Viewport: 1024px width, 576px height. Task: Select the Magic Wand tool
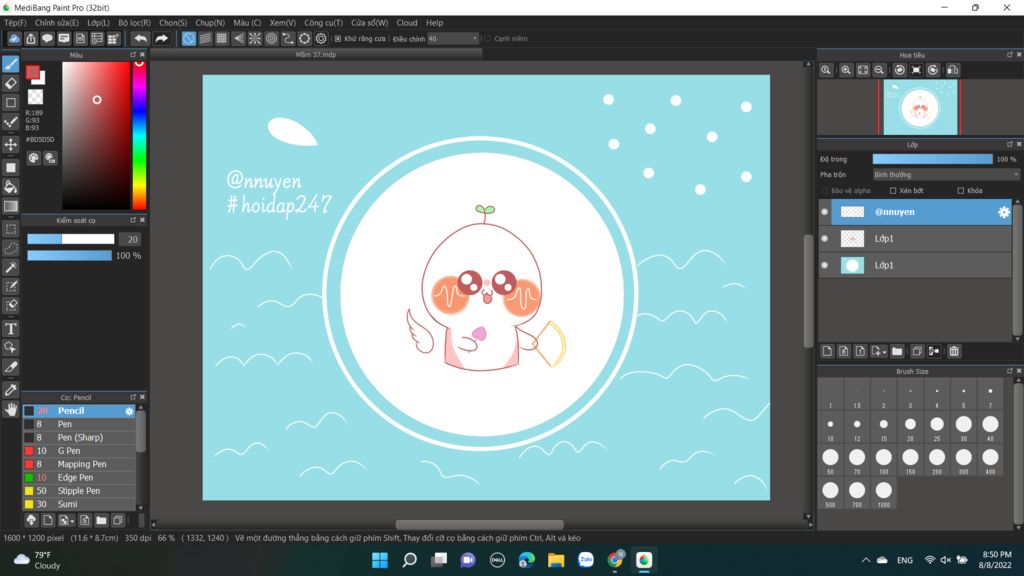pos(10,267)
